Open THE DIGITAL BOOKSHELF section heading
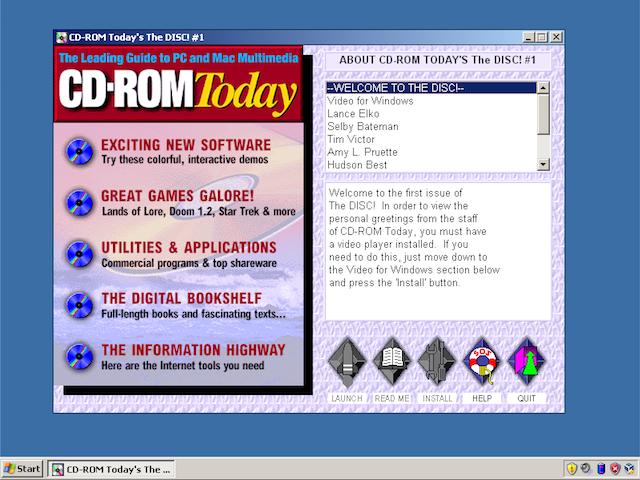Screen dimensions: 640x480 [182, 298]
